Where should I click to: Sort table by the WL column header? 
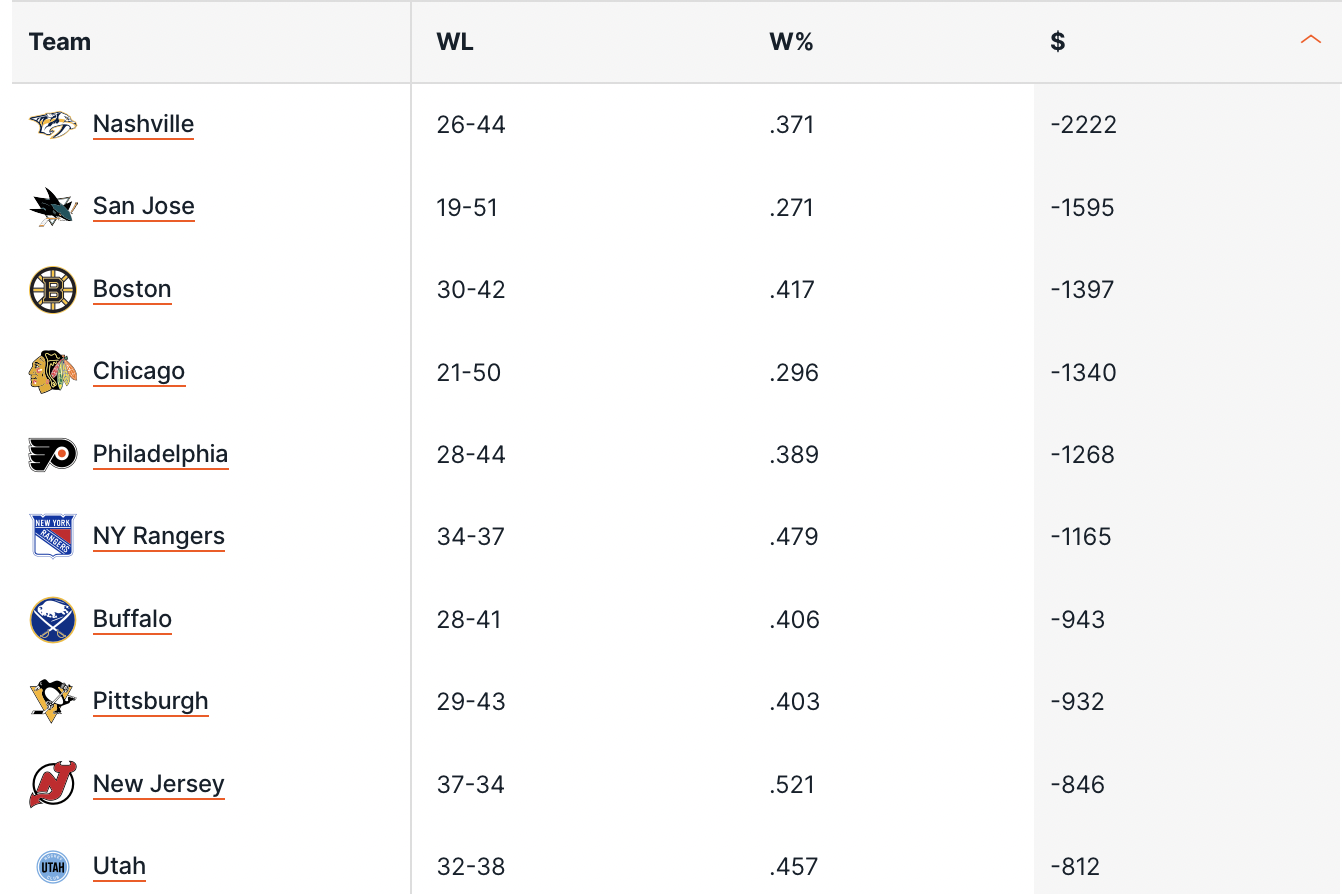[x=455, y=42]
